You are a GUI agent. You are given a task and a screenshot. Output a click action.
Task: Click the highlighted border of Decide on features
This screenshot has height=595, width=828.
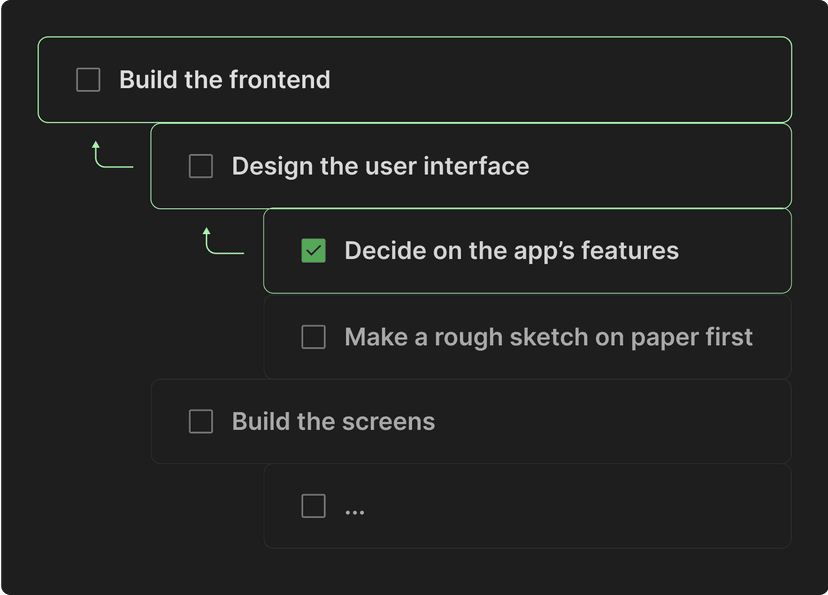coord(527,208)
